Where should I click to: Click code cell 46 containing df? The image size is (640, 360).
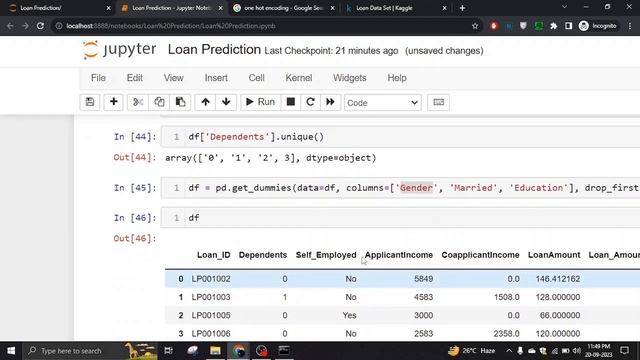pos(400,218)
